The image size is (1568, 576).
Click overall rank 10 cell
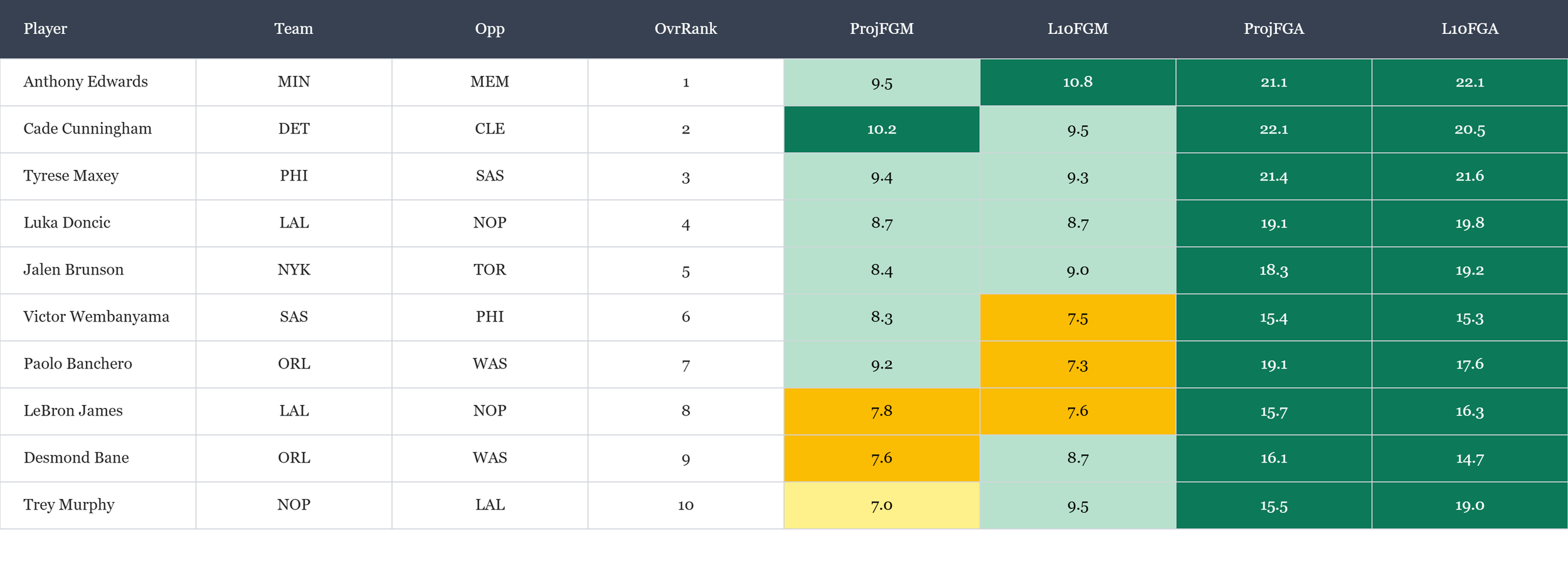tap(686, 505)
